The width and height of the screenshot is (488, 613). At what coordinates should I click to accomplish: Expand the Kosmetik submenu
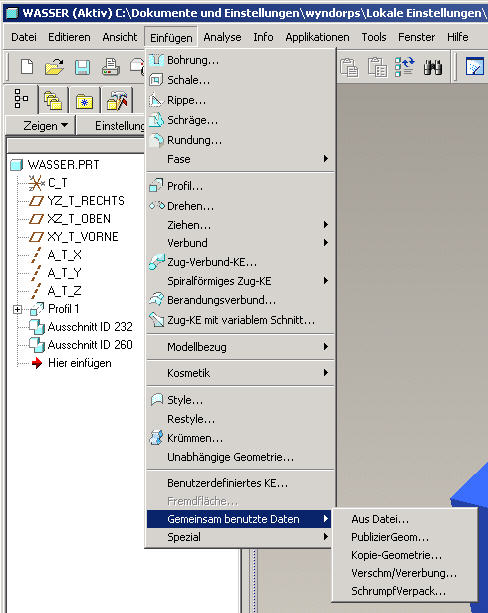[x=240, y=373]
